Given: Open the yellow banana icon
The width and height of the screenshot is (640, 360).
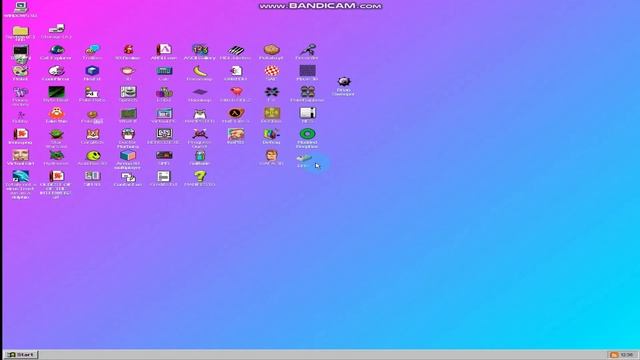Looking at the screenshot, I should pyautogui.click(x=200, y=71).
